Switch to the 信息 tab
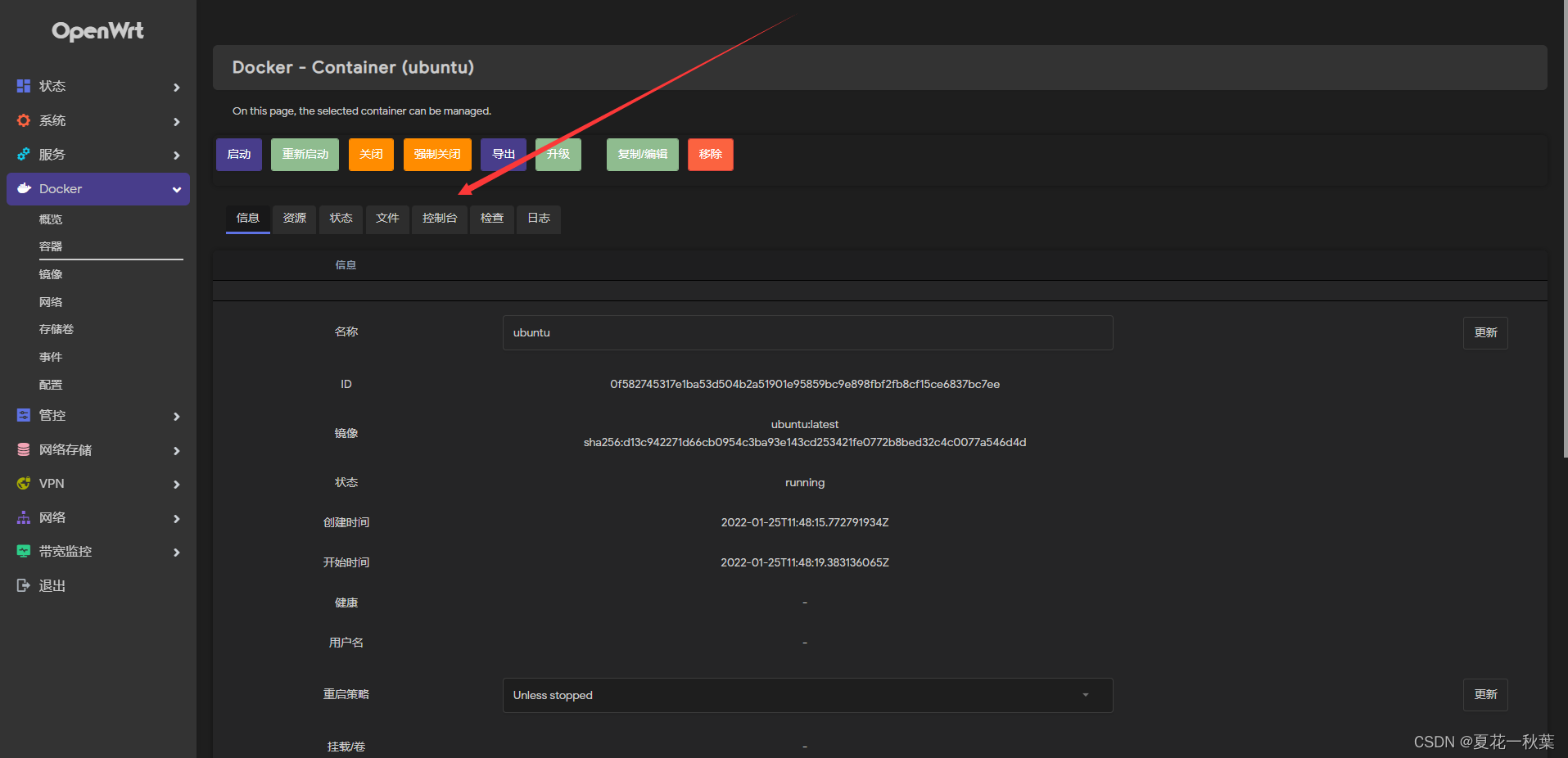Image resolution: width=1568 pixels, height=758 pixels. click(247, 218)
